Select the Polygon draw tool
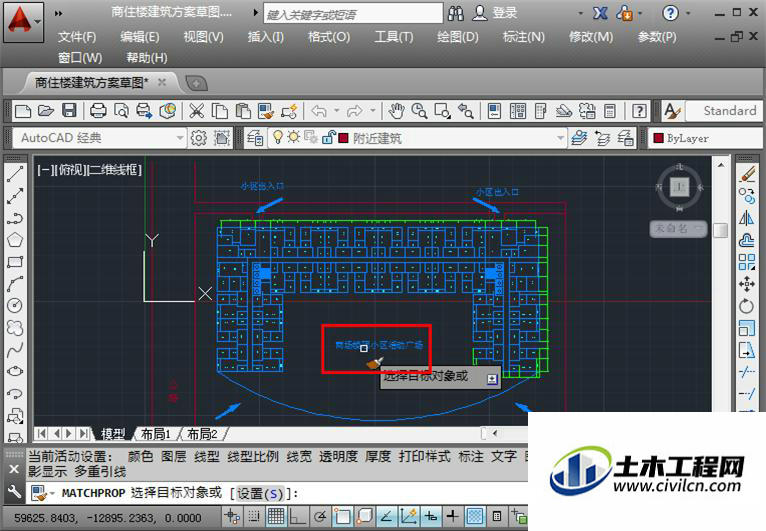This screenshot has width=766, height=531. [x=15, y=240]
